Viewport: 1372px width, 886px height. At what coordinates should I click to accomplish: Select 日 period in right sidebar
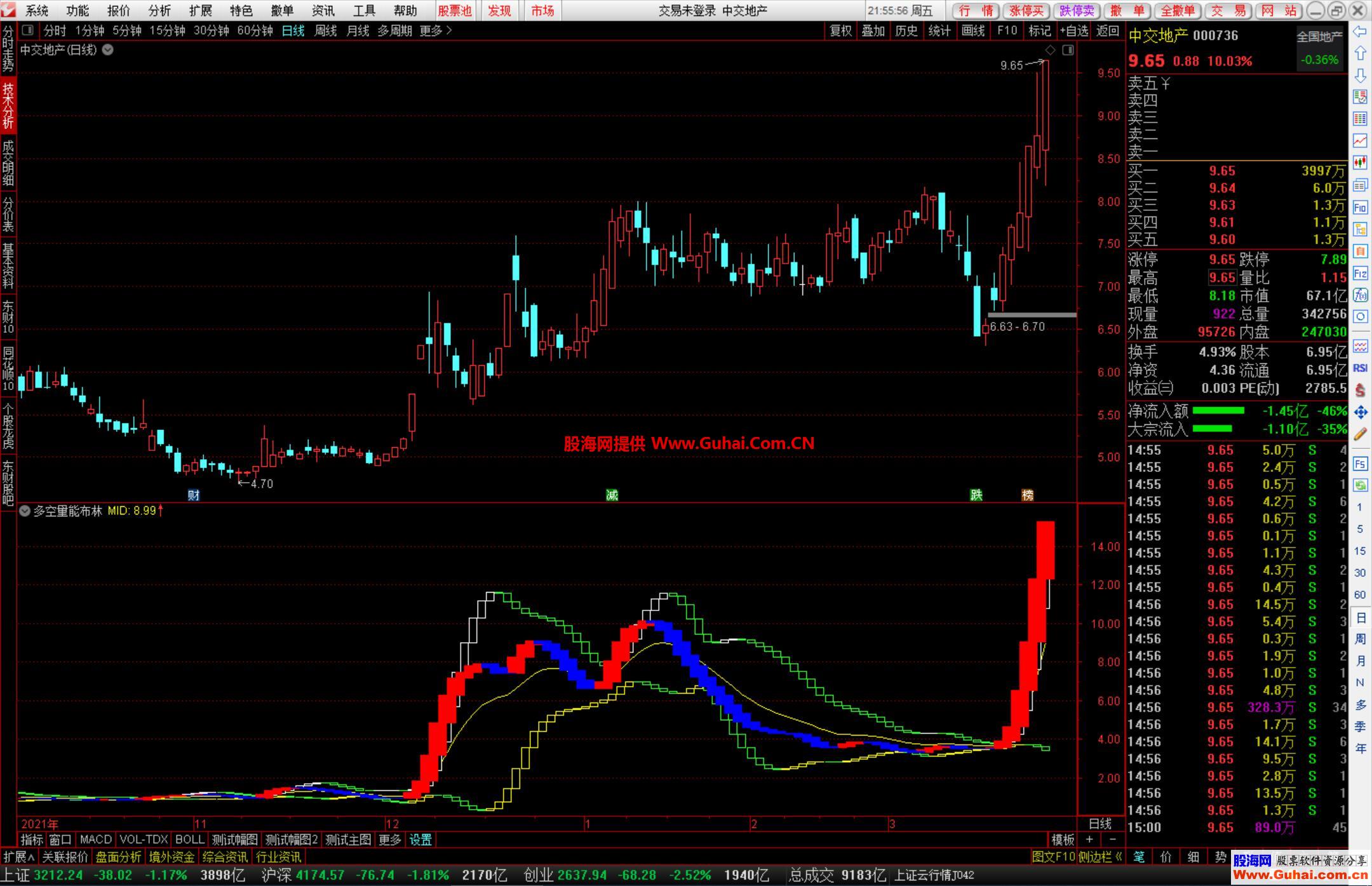1360,617
